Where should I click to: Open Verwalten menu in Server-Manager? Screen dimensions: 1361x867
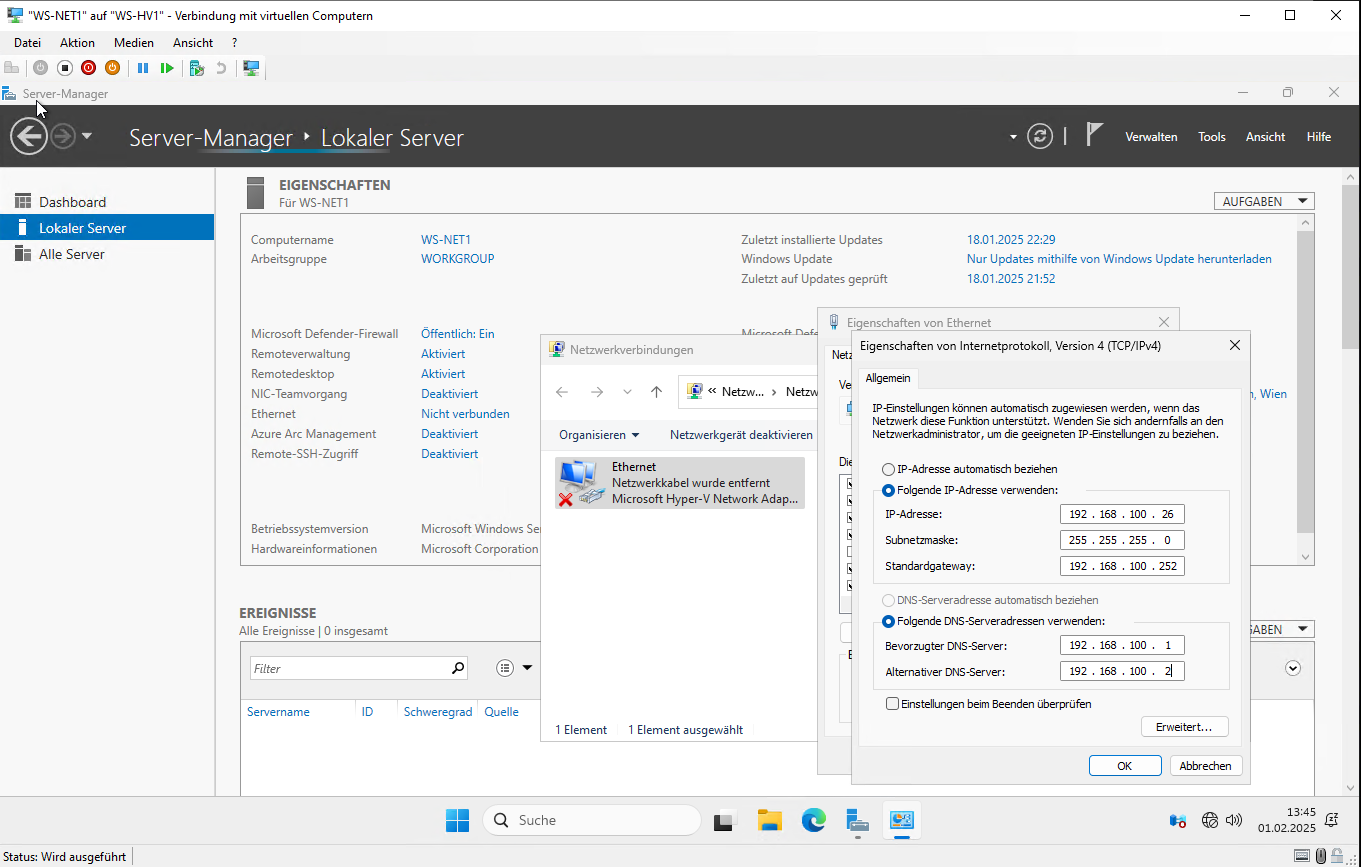tap(1151, 137)
